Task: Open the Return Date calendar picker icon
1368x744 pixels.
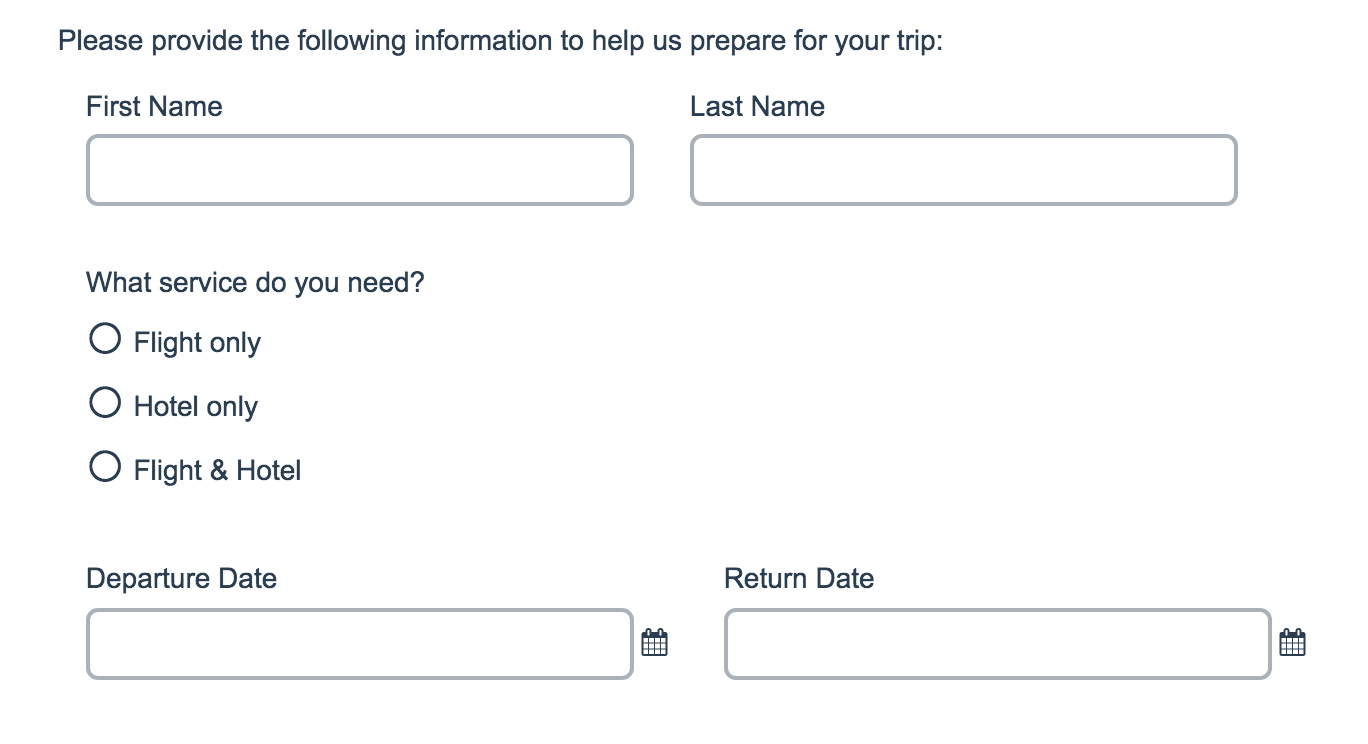Action: [x=1292, y=643]
